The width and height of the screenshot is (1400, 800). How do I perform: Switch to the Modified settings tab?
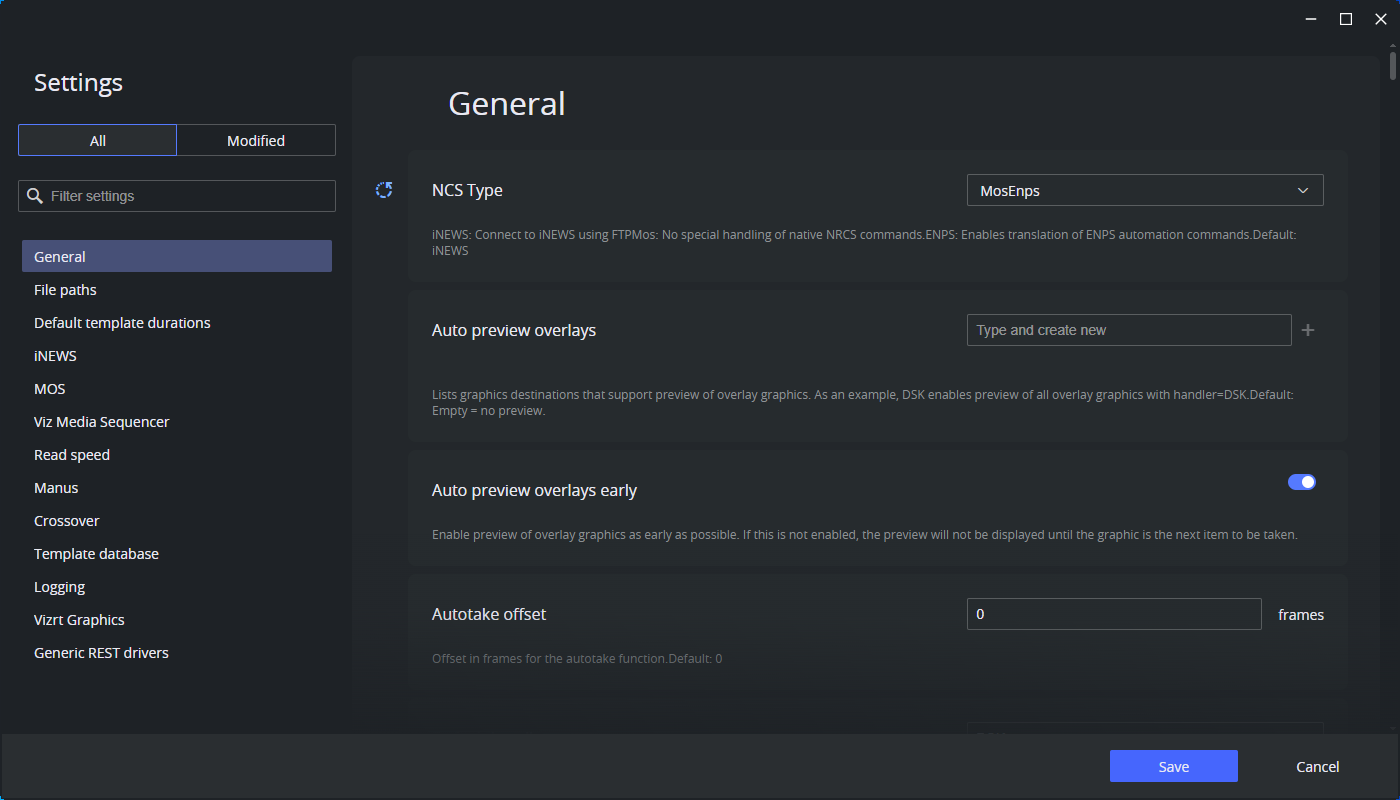[256, 140]
